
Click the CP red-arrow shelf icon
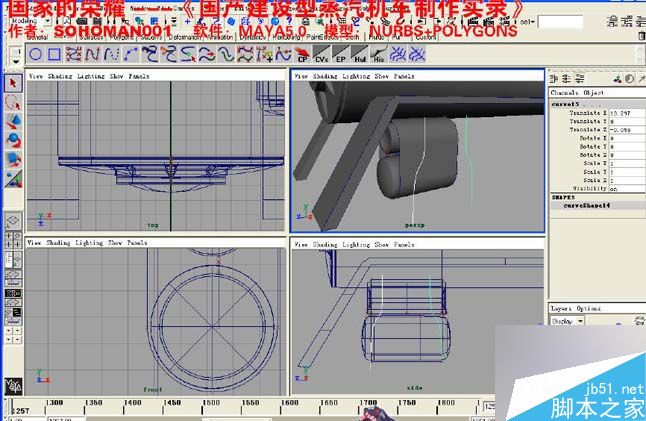[x=302, y=54]
